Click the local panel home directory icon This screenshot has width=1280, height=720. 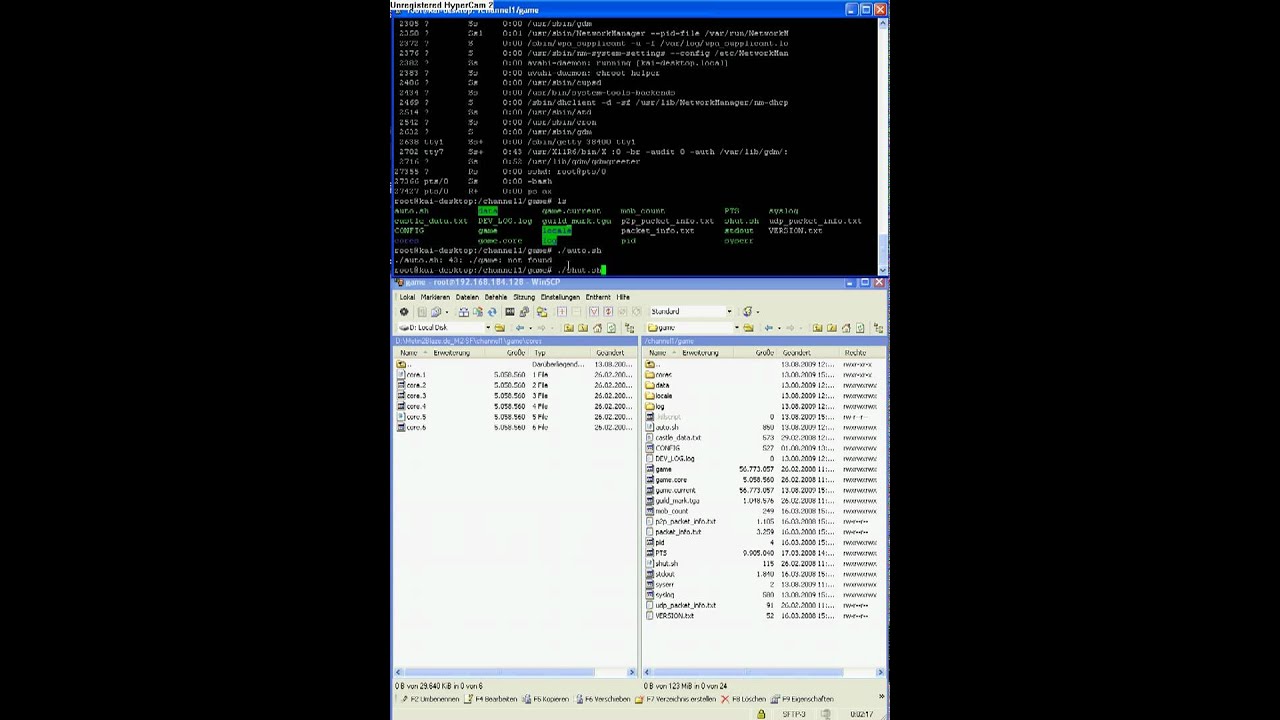coord(598,328)
